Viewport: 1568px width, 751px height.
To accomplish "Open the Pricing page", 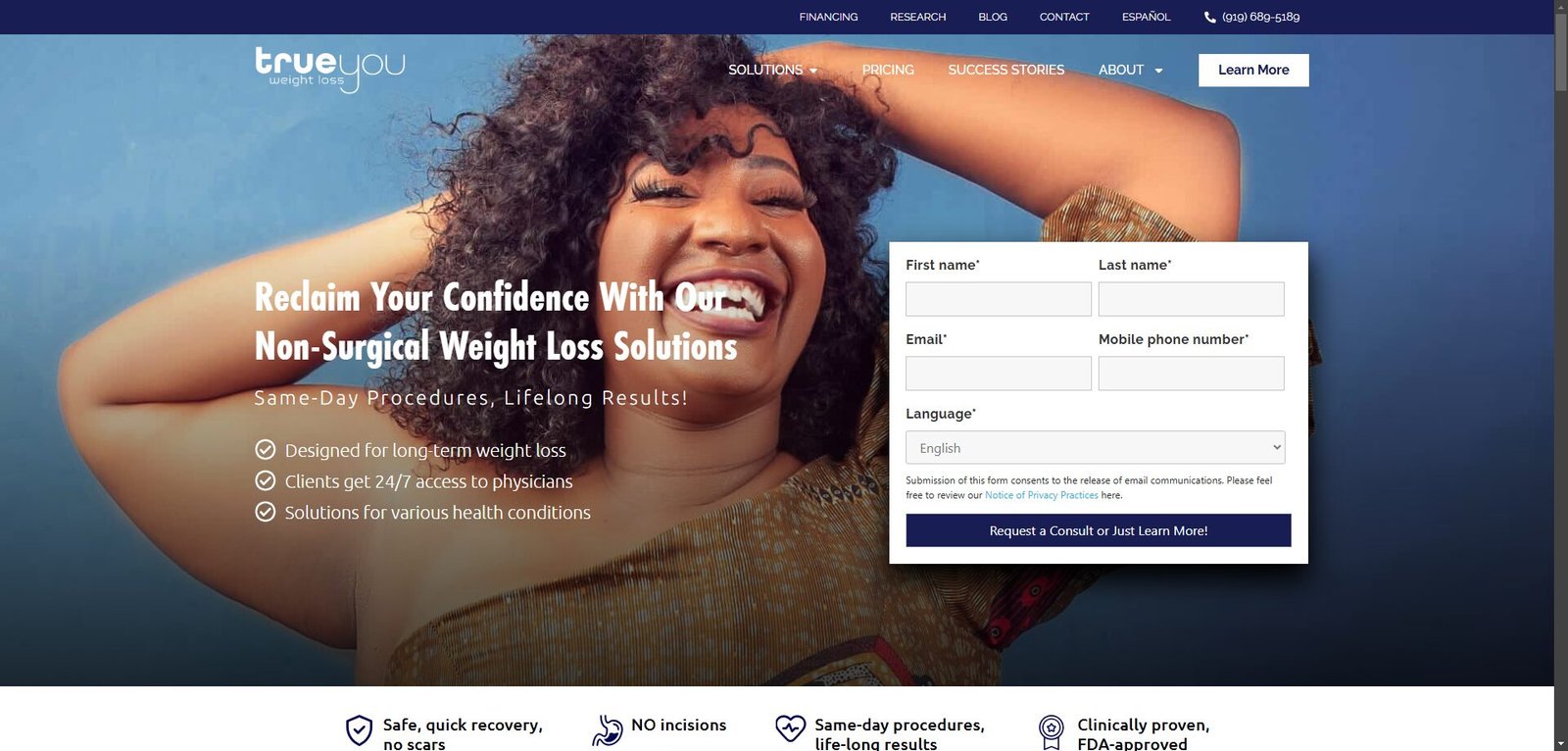I will [x=888, y=70].
